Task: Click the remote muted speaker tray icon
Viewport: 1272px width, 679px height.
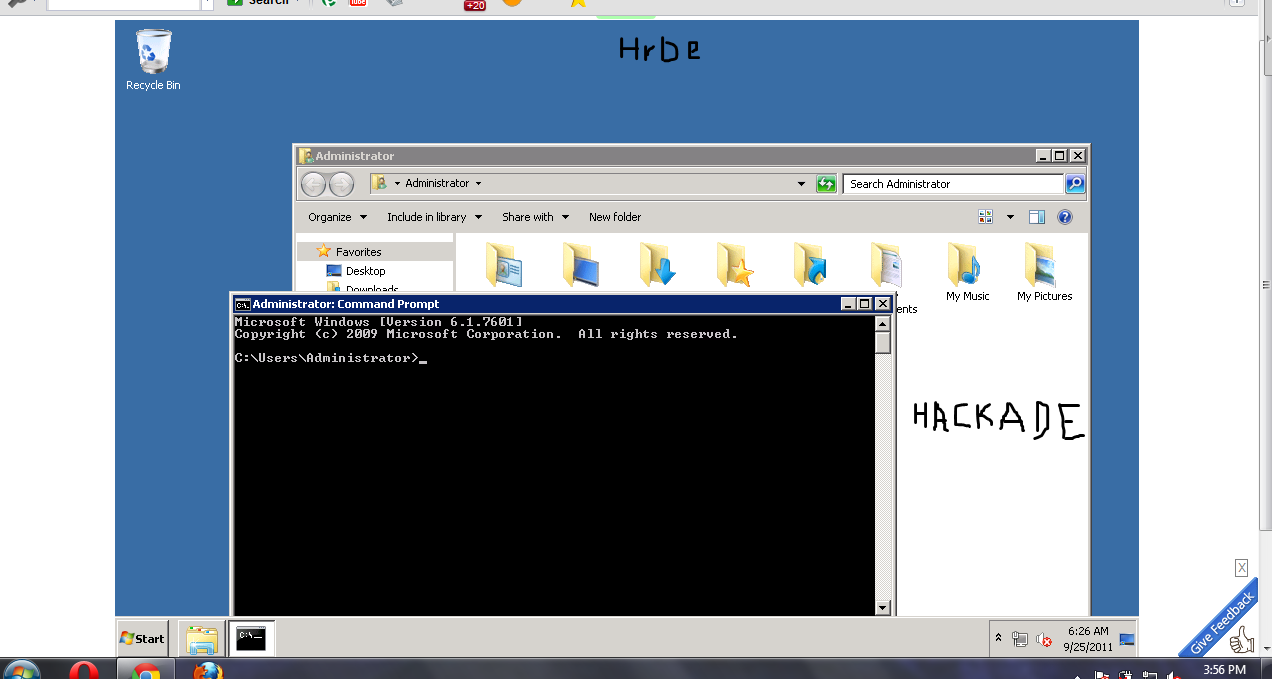Action: (1044, 639)
